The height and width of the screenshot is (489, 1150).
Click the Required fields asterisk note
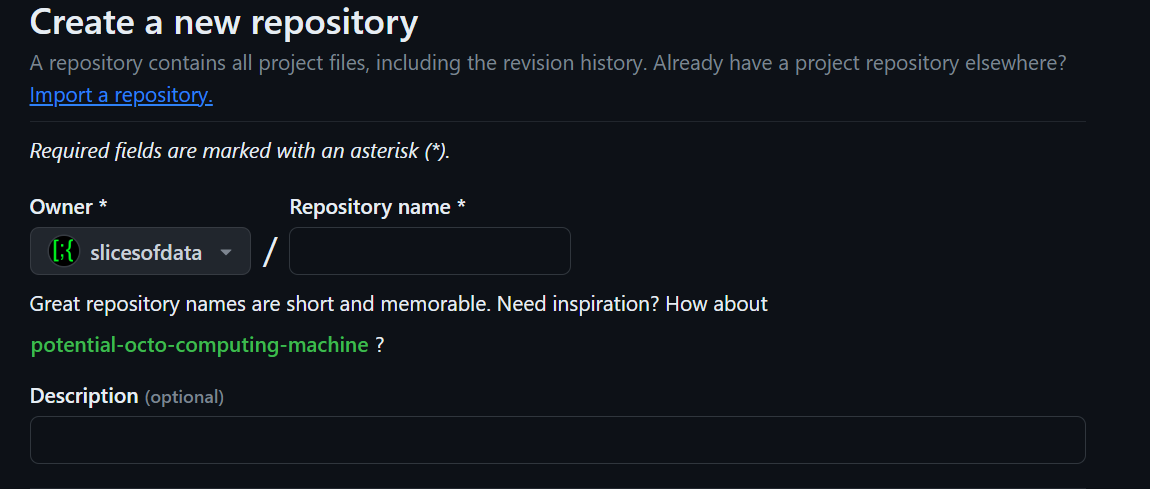click(240, 151)
